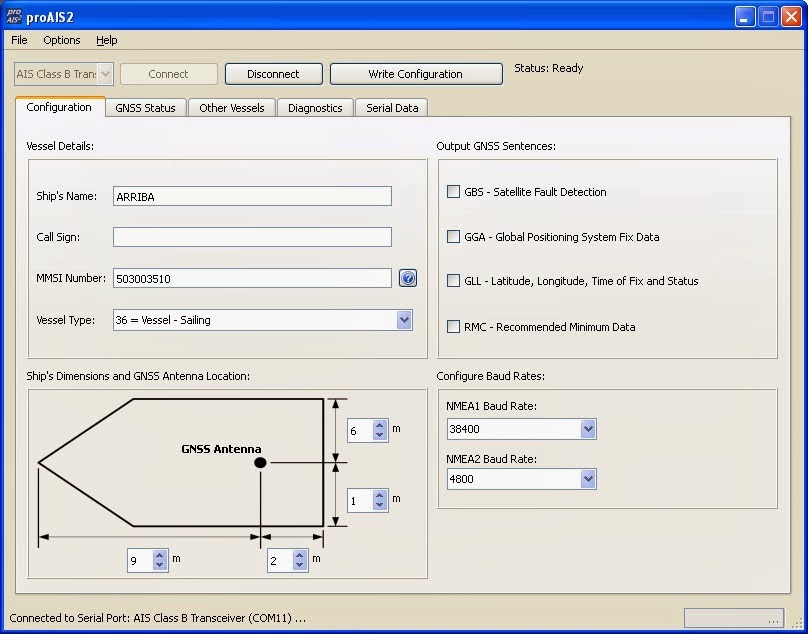Click the 'Connected to Serial Port' status text
The width and height of the screenshot is (808, 634).
coord(158,618)
